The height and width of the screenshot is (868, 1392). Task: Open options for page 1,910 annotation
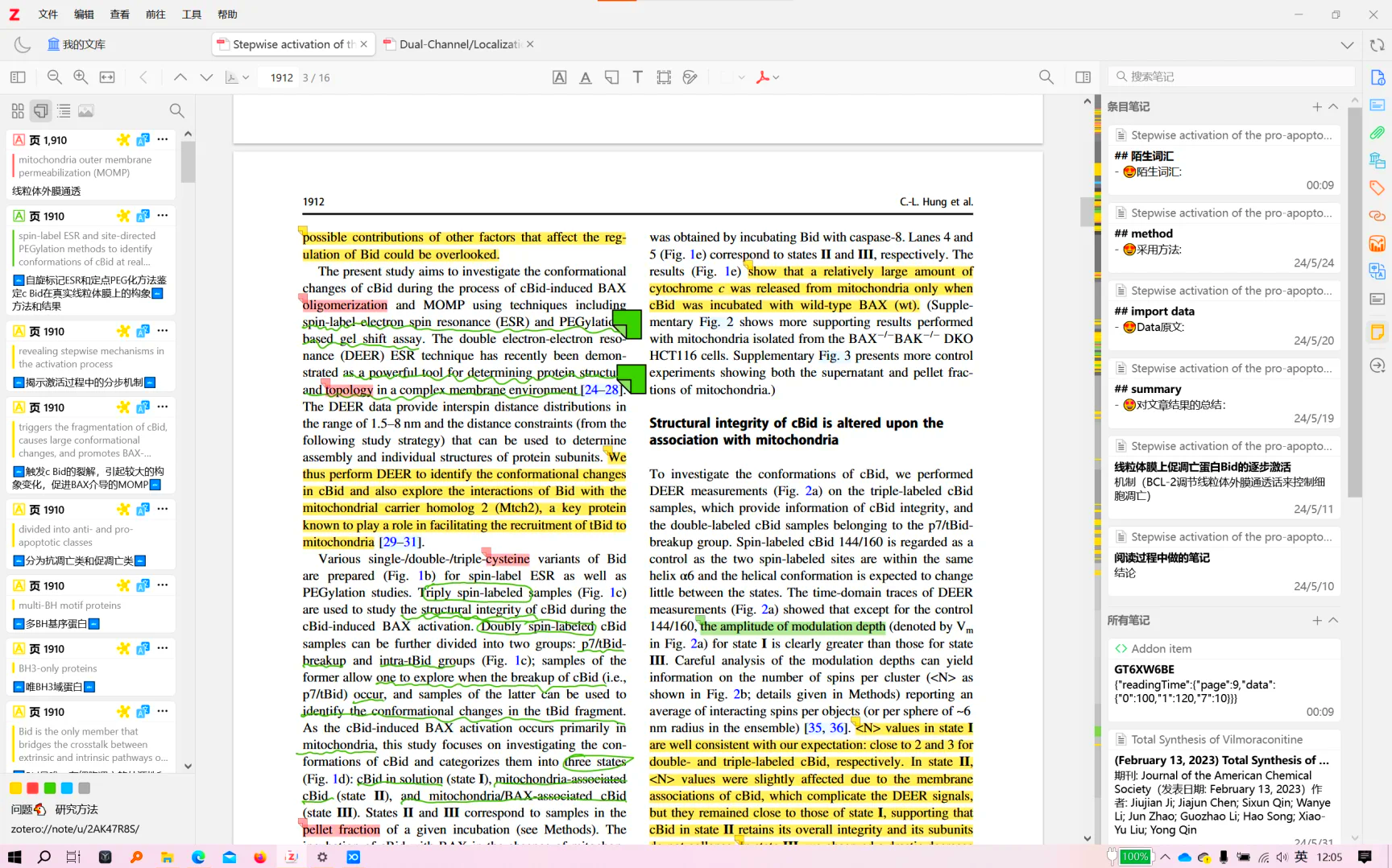(x=163, y=139)
